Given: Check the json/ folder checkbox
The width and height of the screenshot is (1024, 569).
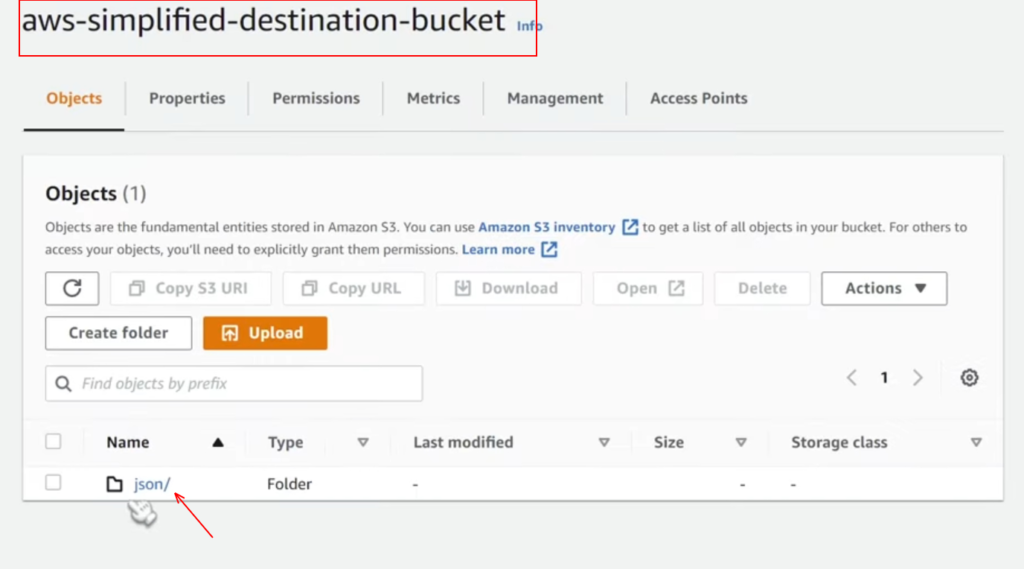Looking at the screenshot, I should (x=54, y=483).
